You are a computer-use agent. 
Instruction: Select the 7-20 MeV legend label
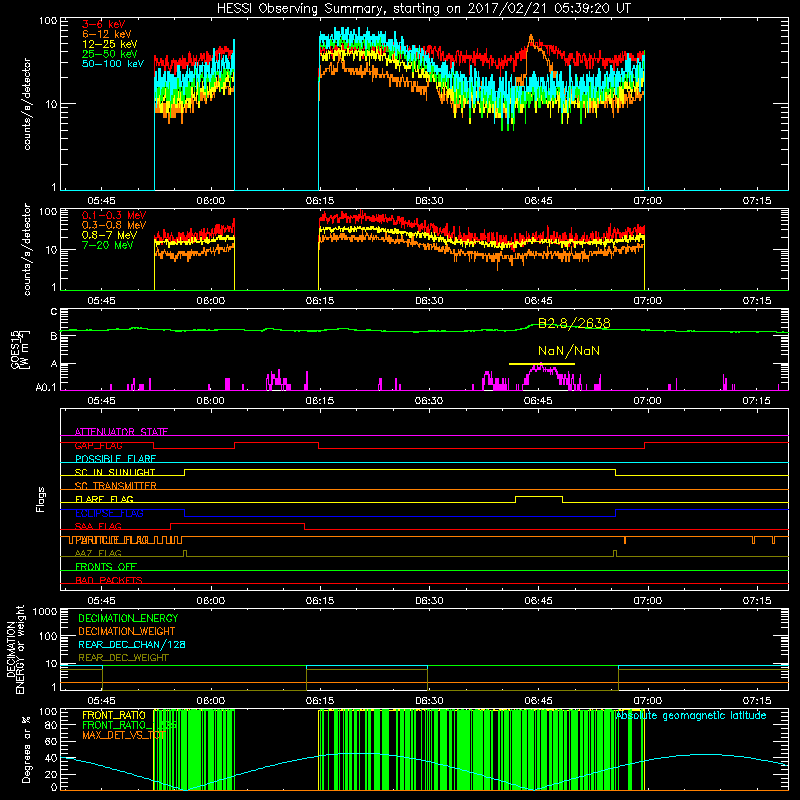[107, 245]
